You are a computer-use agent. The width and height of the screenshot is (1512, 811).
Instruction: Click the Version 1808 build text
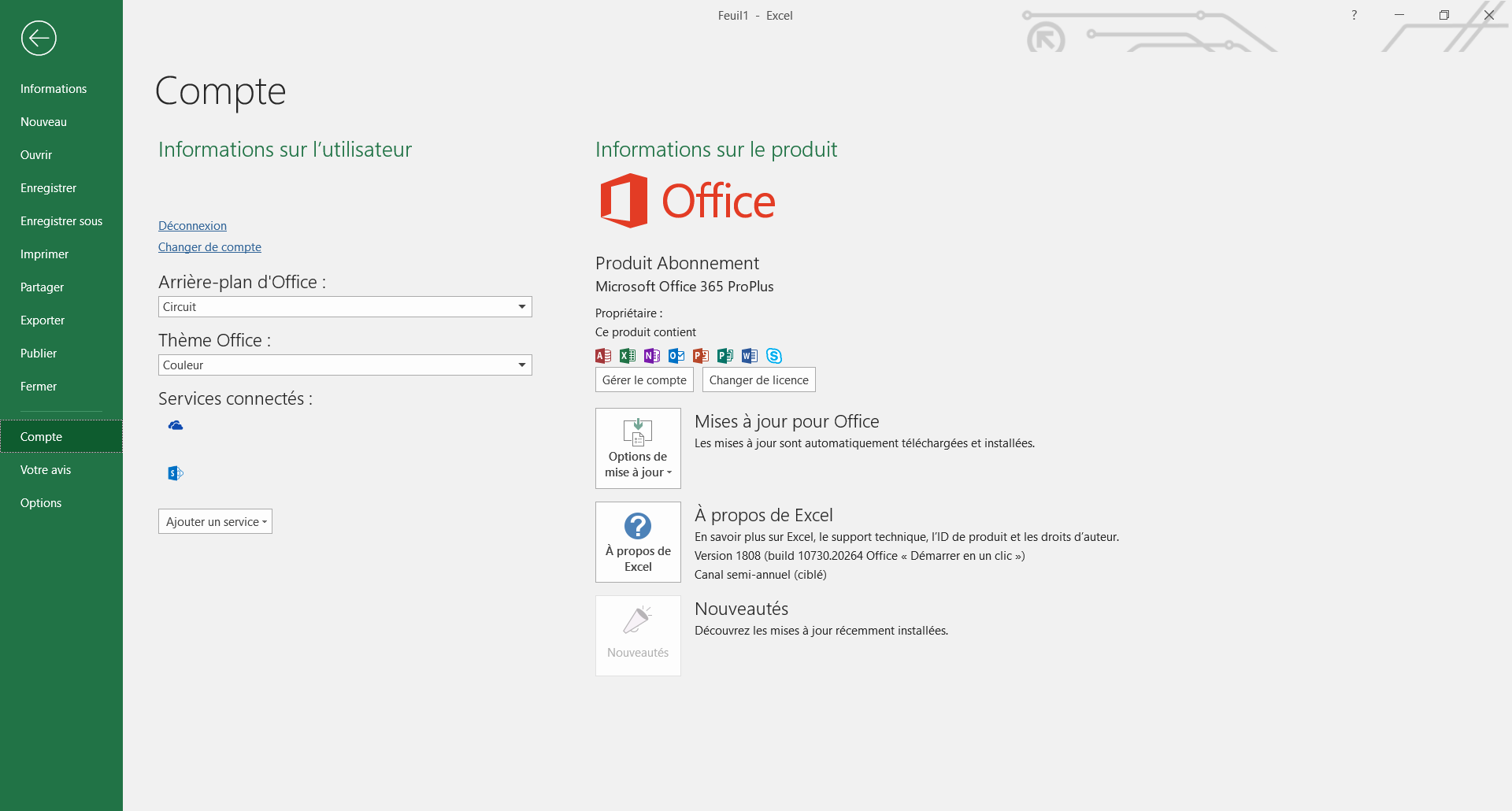(x=860, y=556)
